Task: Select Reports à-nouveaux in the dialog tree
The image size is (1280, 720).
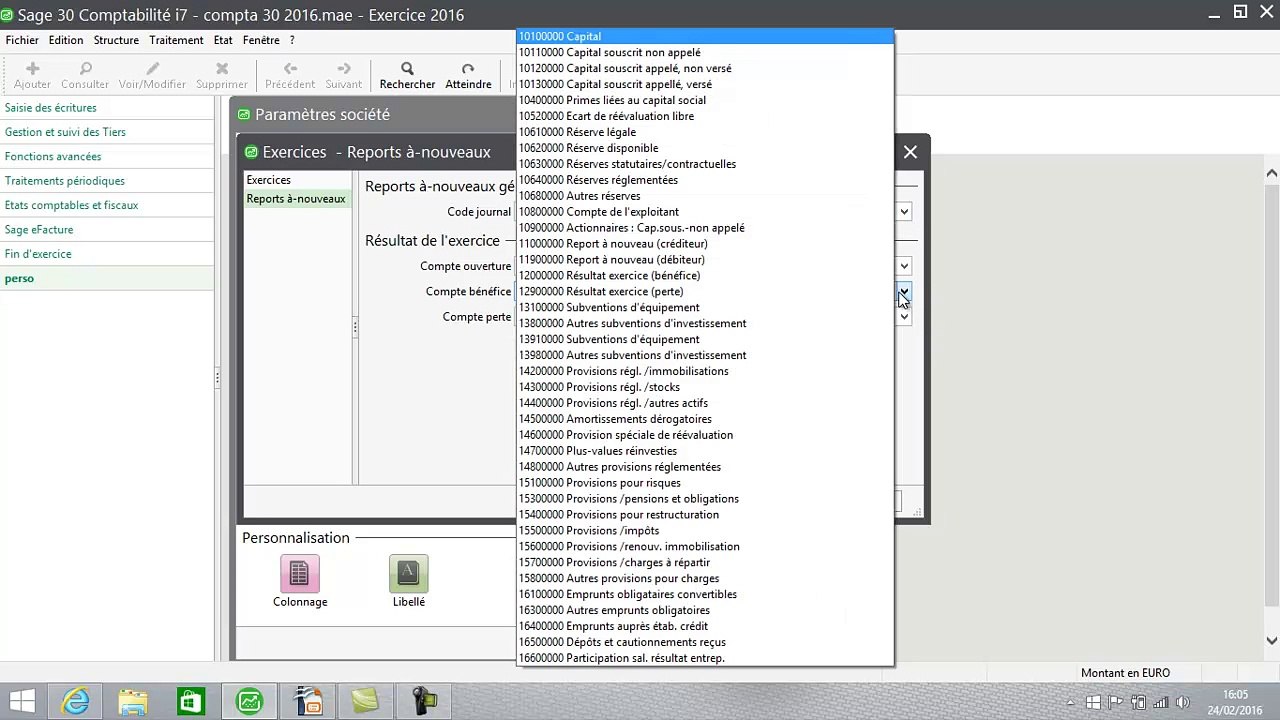Action: [x=296, y=199]
